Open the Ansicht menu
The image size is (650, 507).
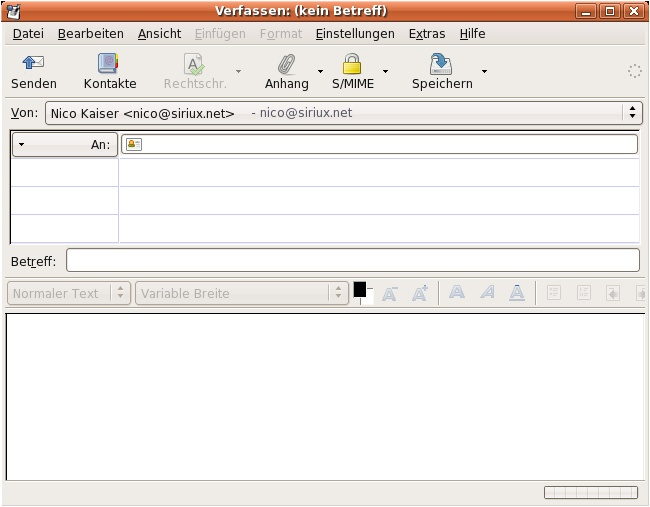tap(160, 34)
